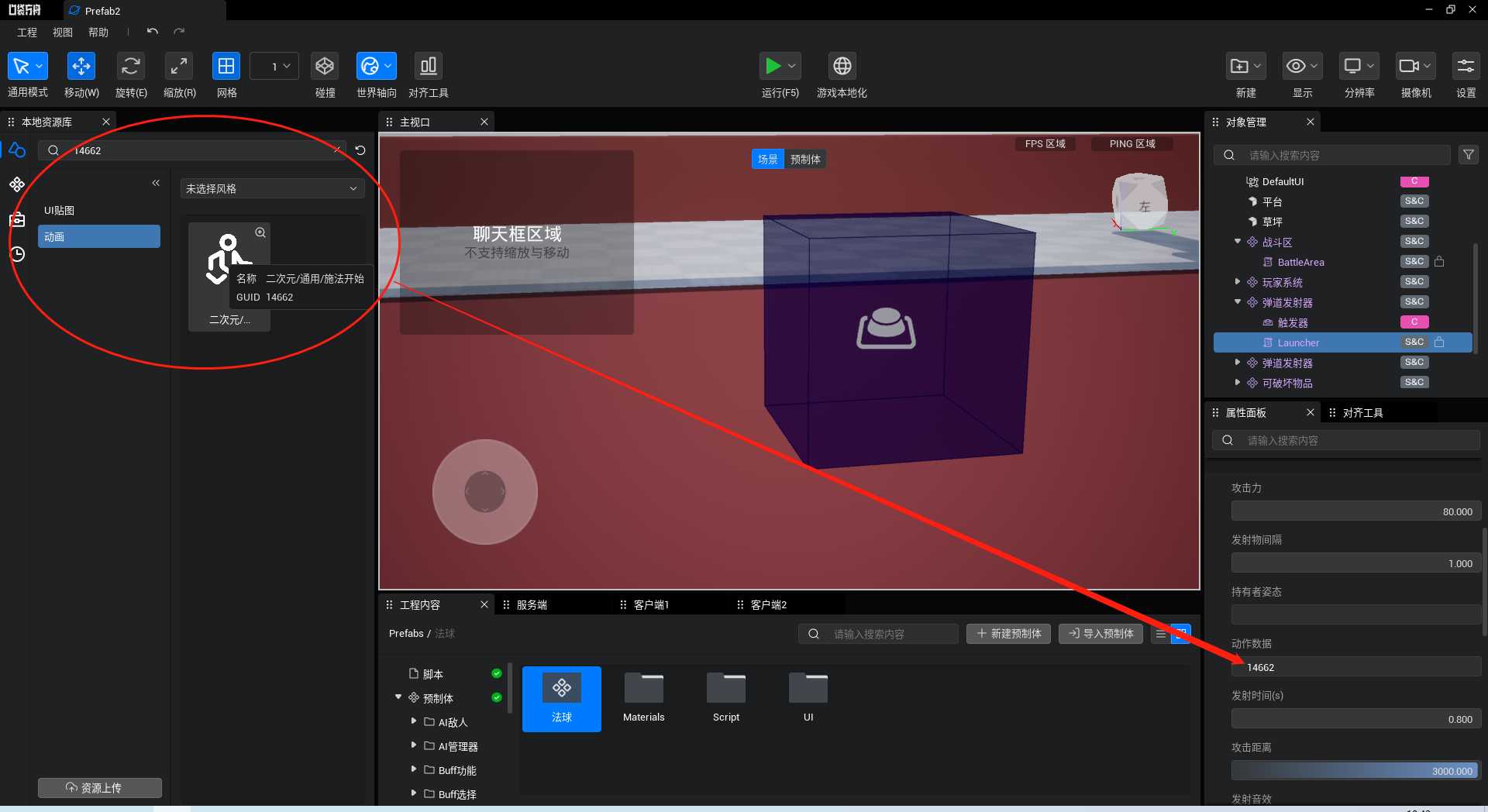
Task: Open the history clock icon in sidebar
Action: click(x=17, y=254)
